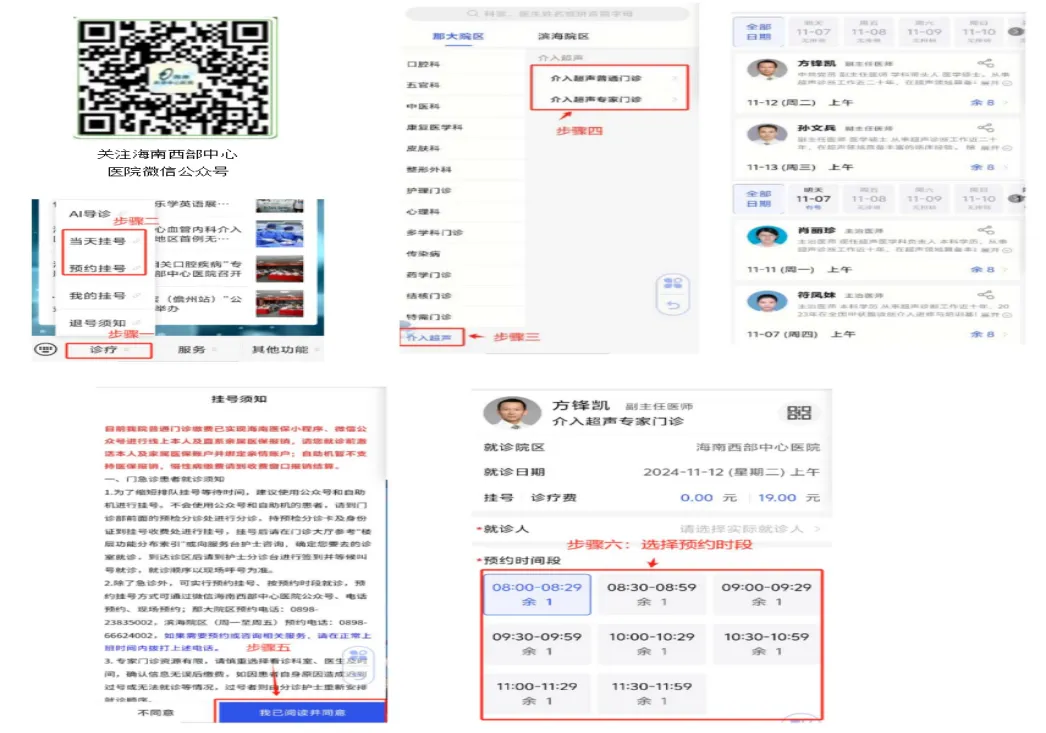Select 五官科 in the department list
Image resolution: width=1046 pixels, height=733 pixels.
[x=423, y=85]
